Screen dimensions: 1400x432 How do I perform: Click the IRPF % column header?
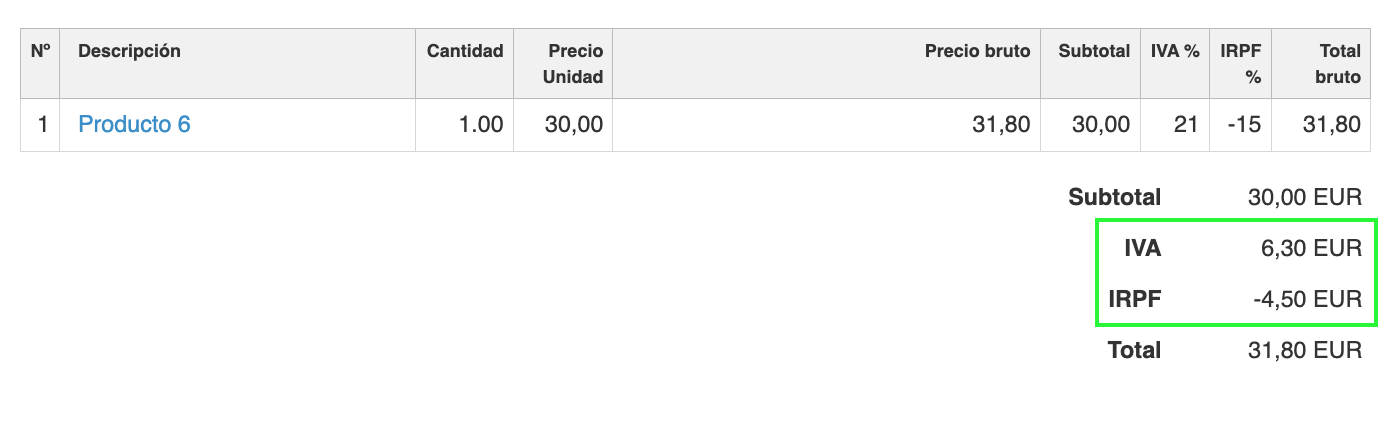(1240, 64)
